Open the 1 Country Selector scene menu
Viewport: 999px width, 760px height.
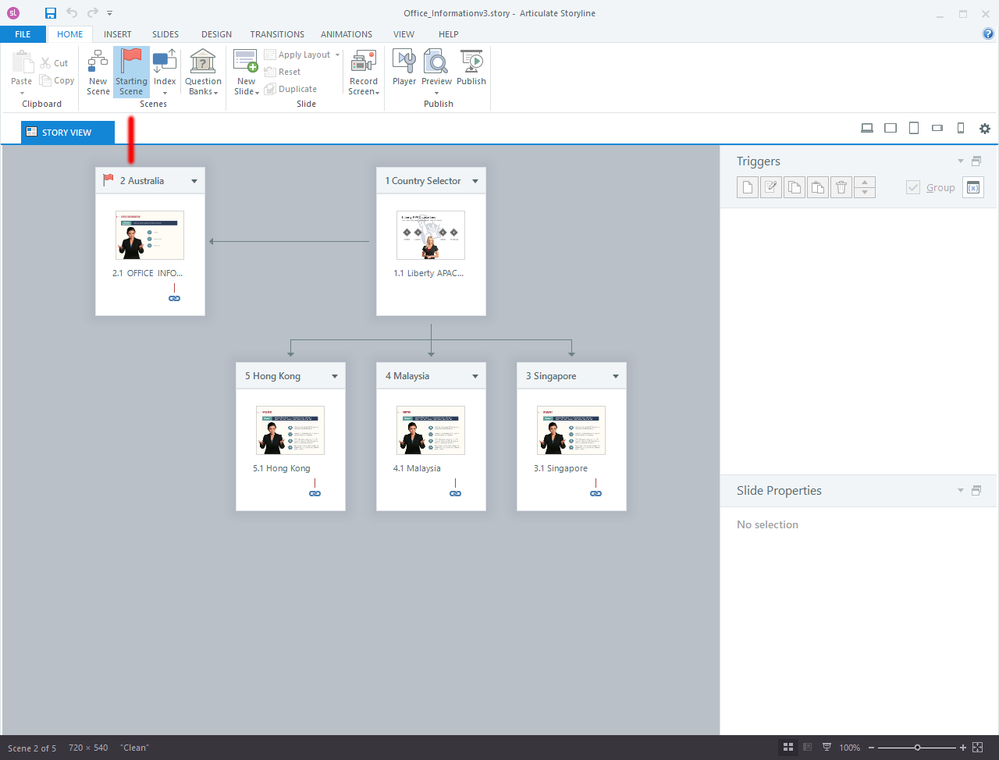[475, 181]
